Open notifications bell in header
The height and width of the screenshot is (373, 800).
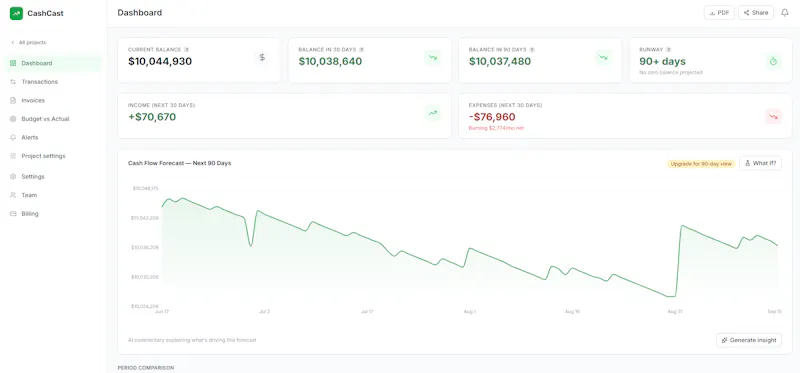(x=785, y=13)
